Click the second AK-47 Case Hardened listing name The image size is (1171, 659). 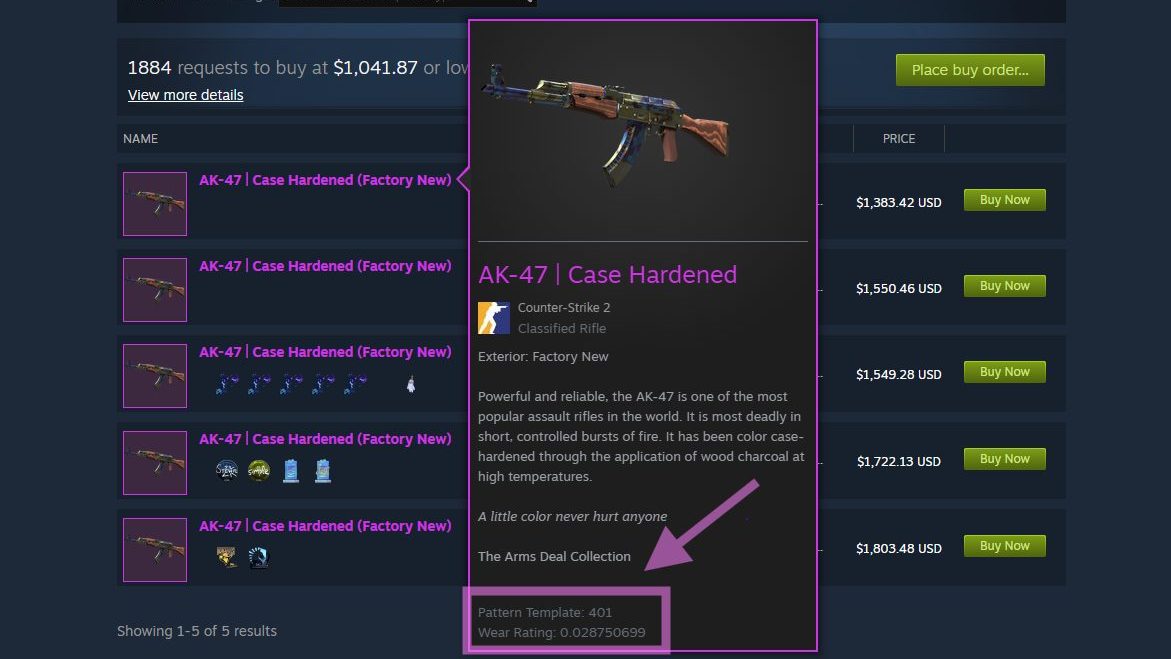tap(325, 266)
